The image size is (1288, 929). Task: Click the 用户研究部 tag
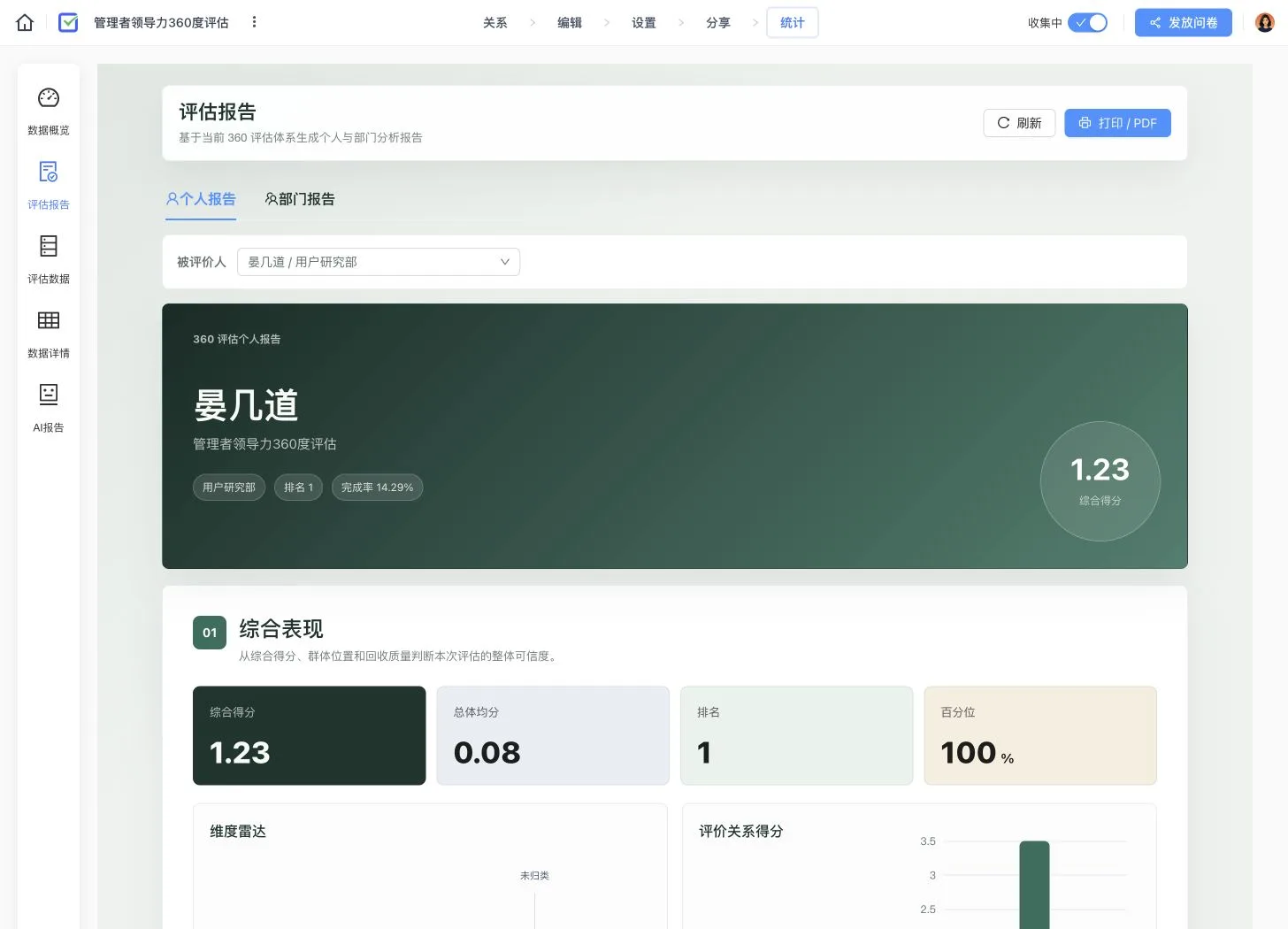pyautogui.click(x=229, y=488)
